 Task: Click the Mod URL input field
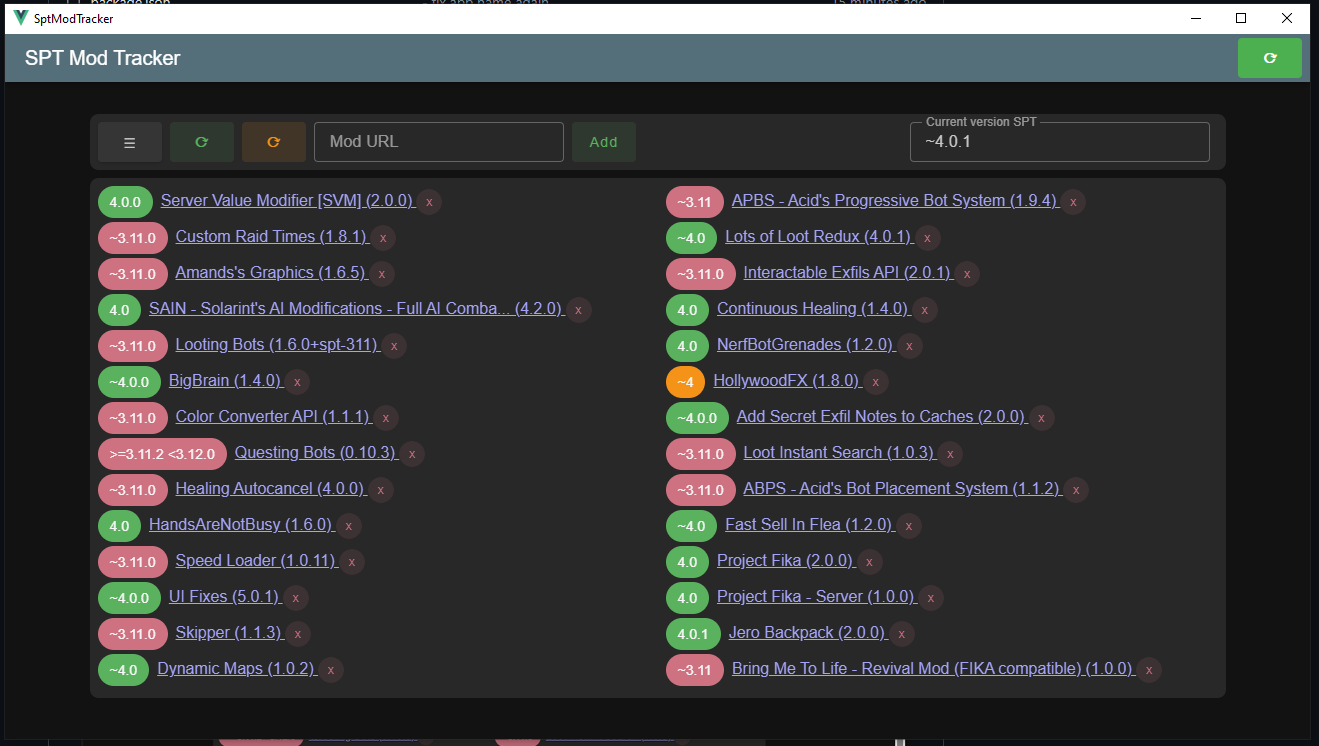(439, 142)
